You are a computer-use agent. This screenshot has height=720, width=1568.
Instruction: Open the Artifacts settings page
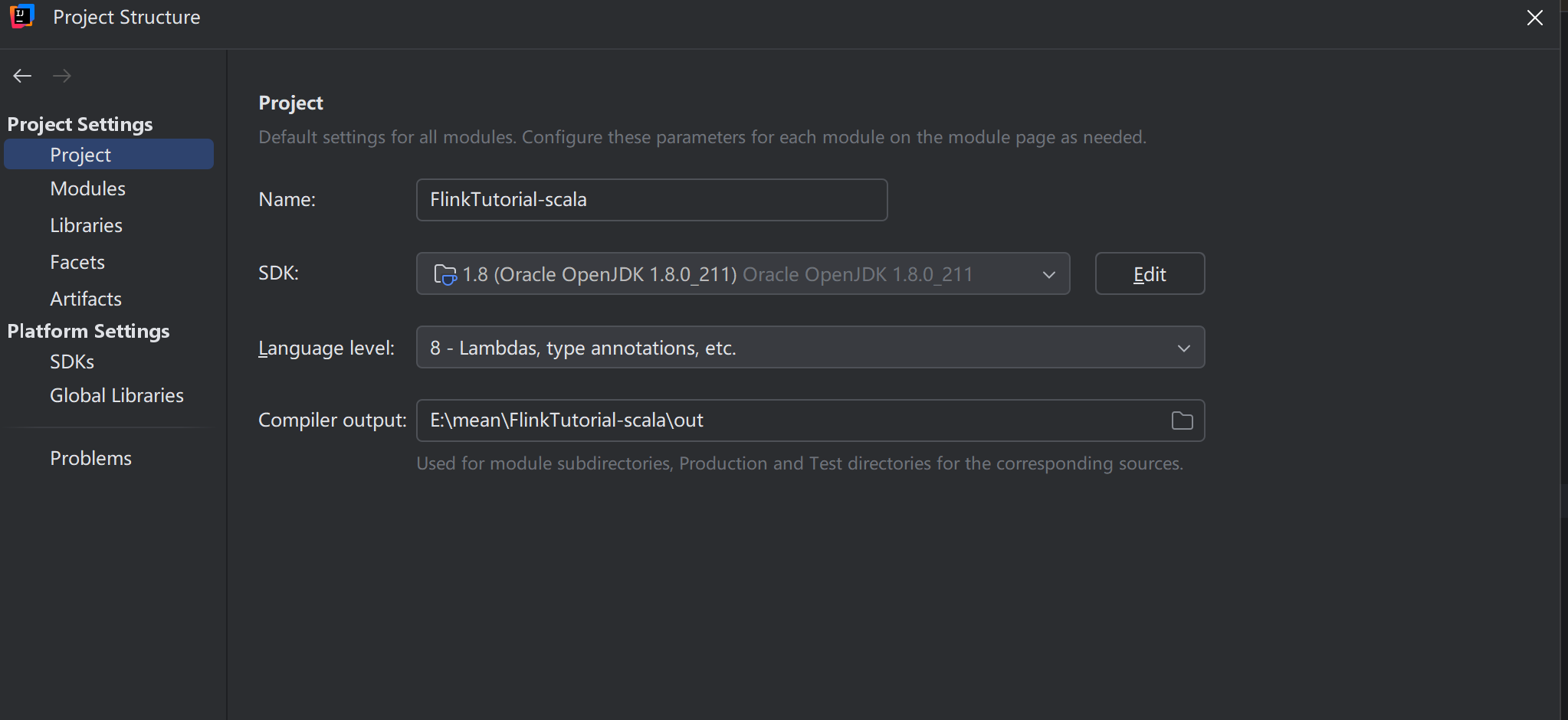point(85,299)
